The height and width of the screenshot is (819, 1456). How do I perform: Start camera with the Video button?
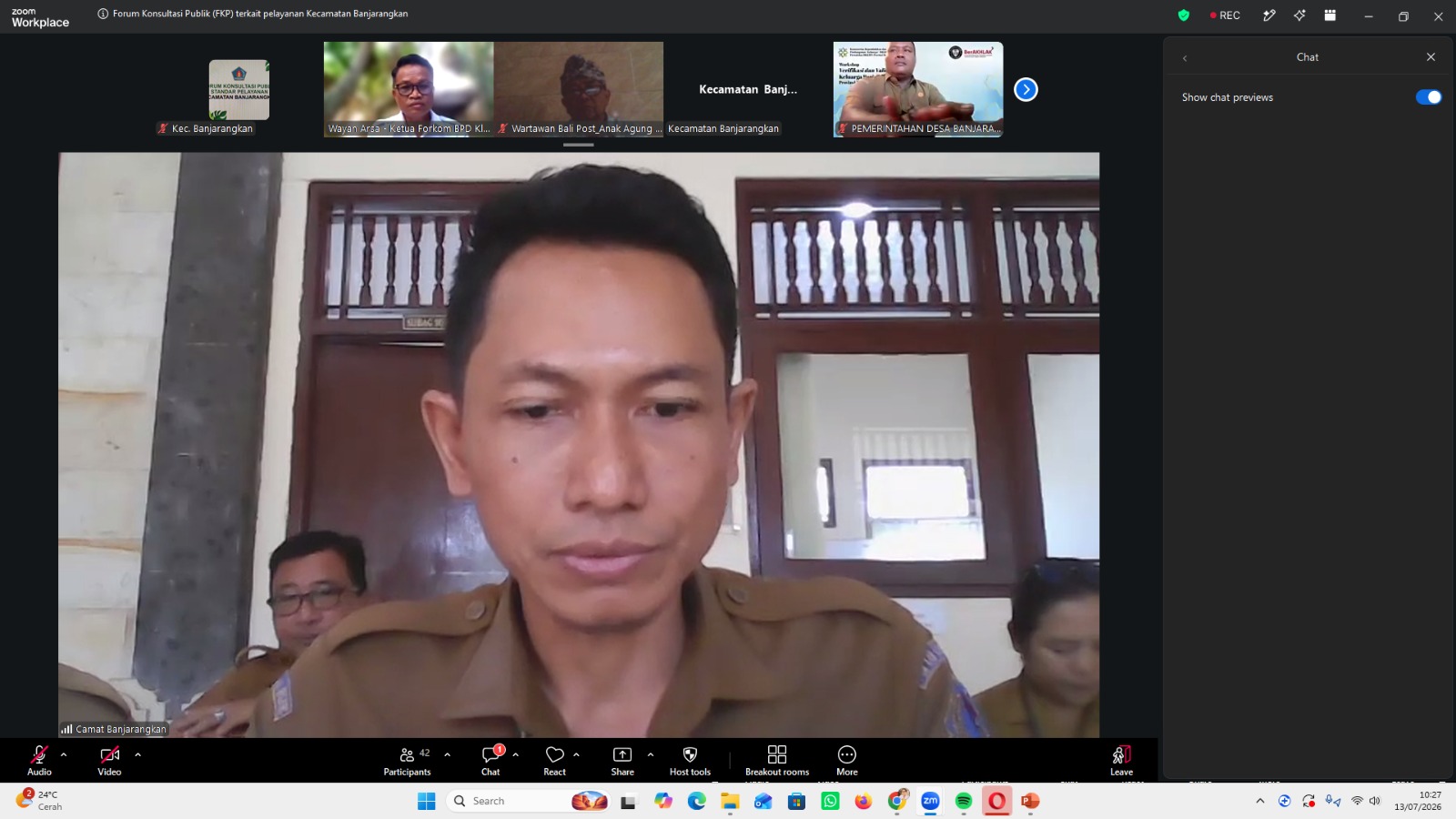pos(109,761)
